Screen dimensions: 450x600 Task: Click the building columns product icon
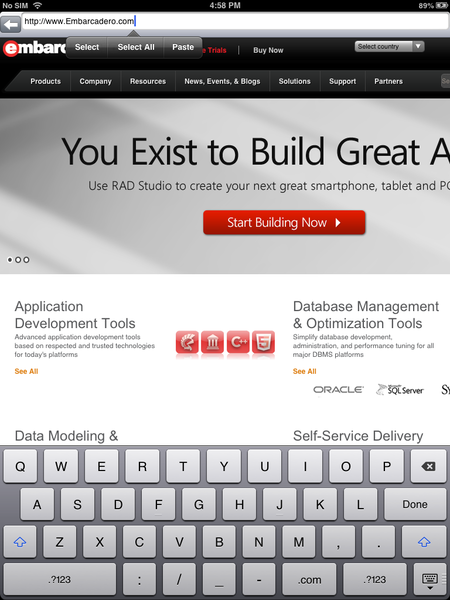212,342
